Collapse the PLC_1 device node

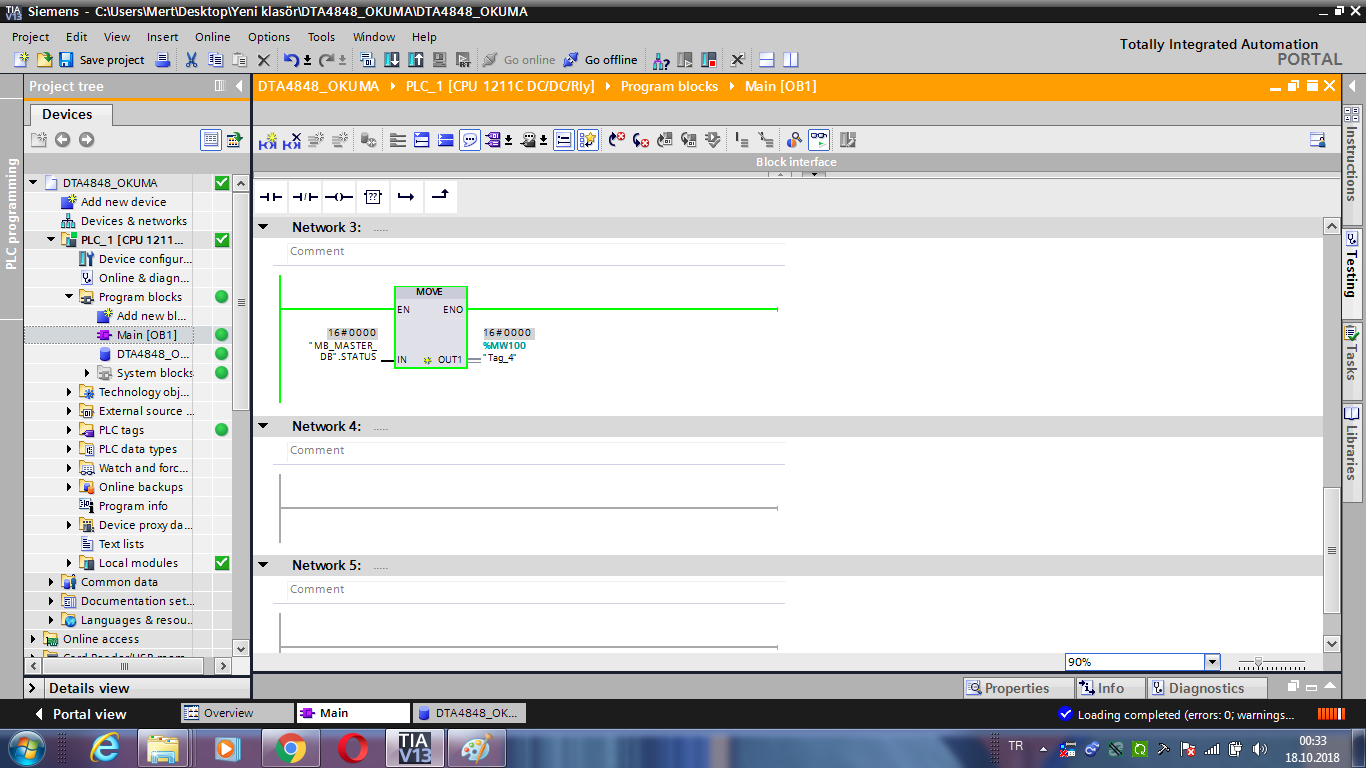click(x=51, y=240)
